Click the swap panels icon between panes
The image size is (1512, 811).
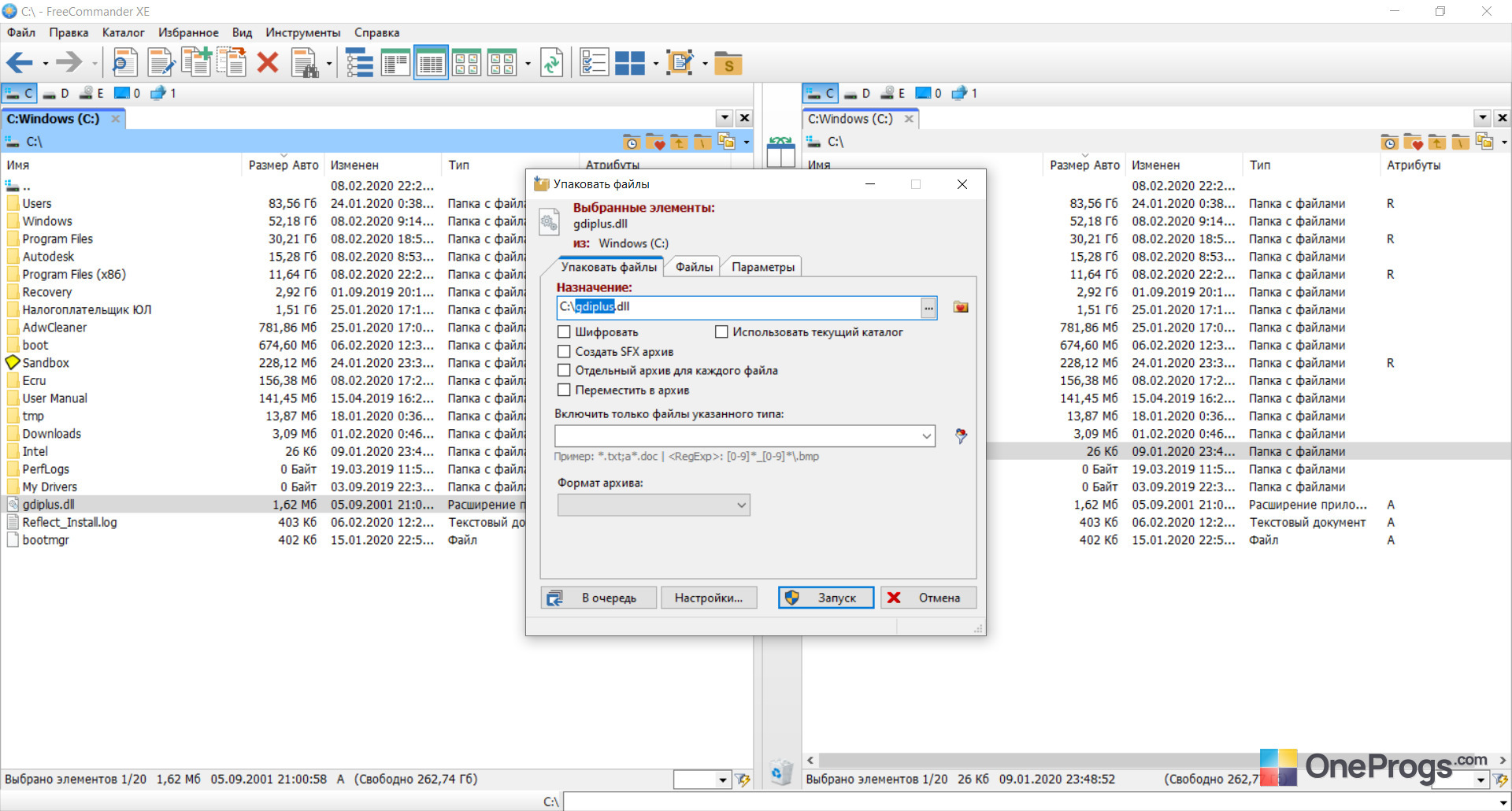pos(780,151)
